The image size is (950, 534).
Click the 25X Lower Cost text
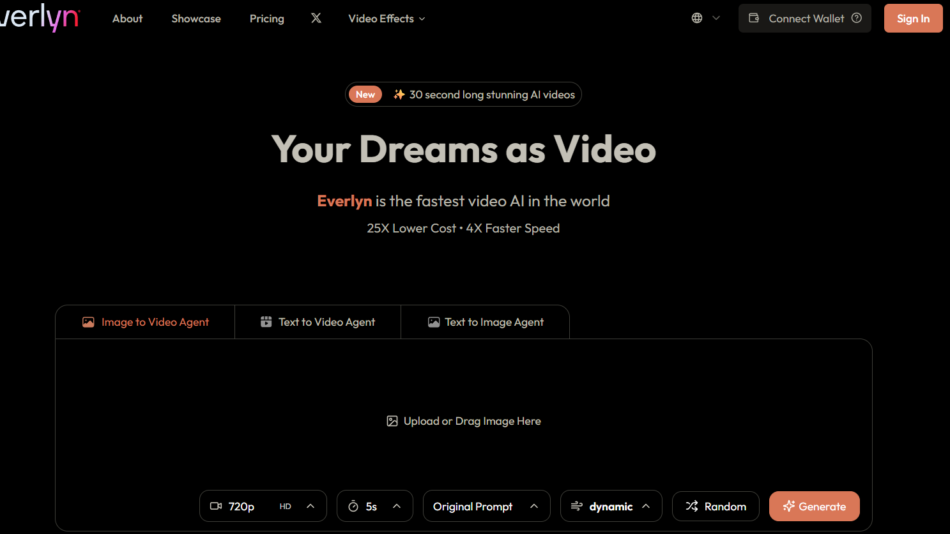pos(411,229)
